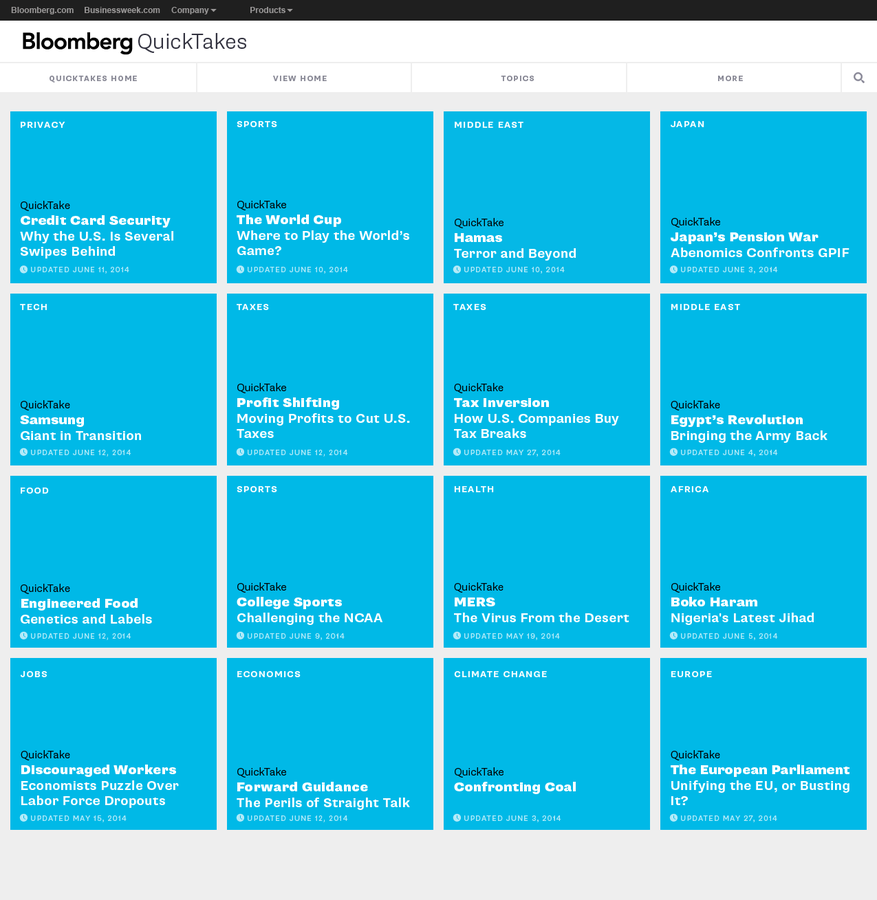The width and height of the screenshot is (877, 900).
Task: Click SPORTS label on World Cup card
Action: (x=257, y=124)
